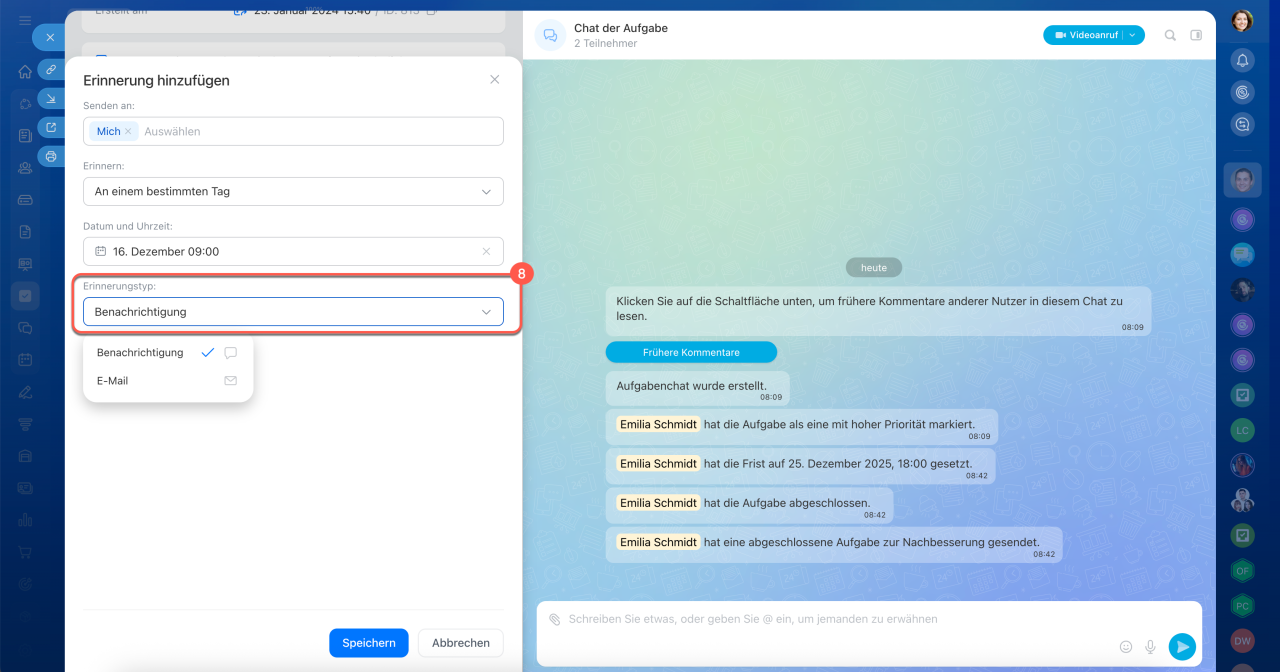Click the '2 Teilnehmer' participants label
This screenshot has height=672, width=1280.
(606, 44)
